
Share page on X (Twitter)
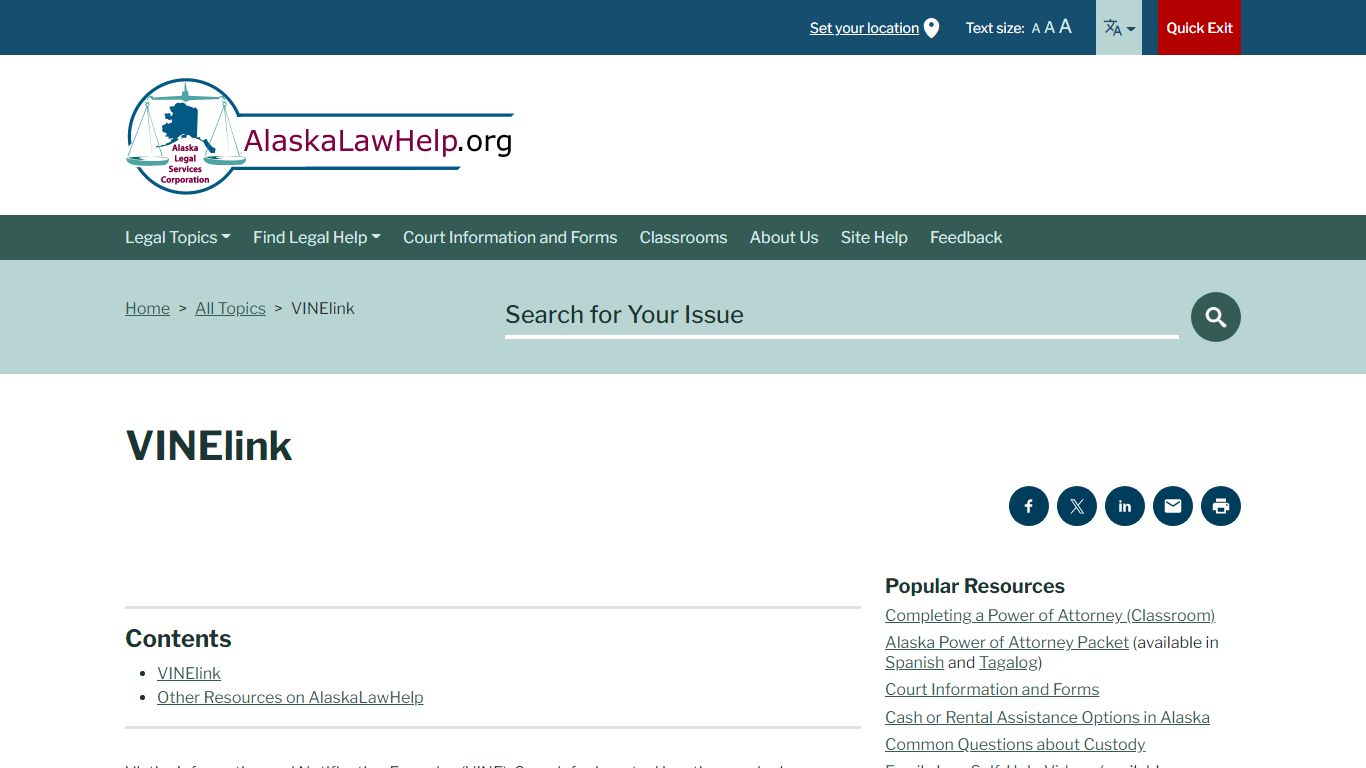pos(1076,506)
